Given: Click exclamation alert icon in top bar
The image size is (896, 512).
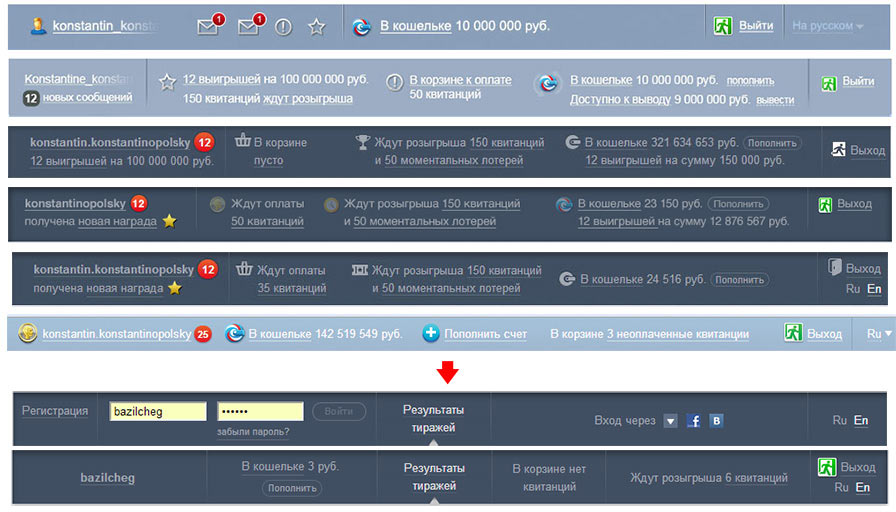Looking at the screenshot, I should point(283,26).
